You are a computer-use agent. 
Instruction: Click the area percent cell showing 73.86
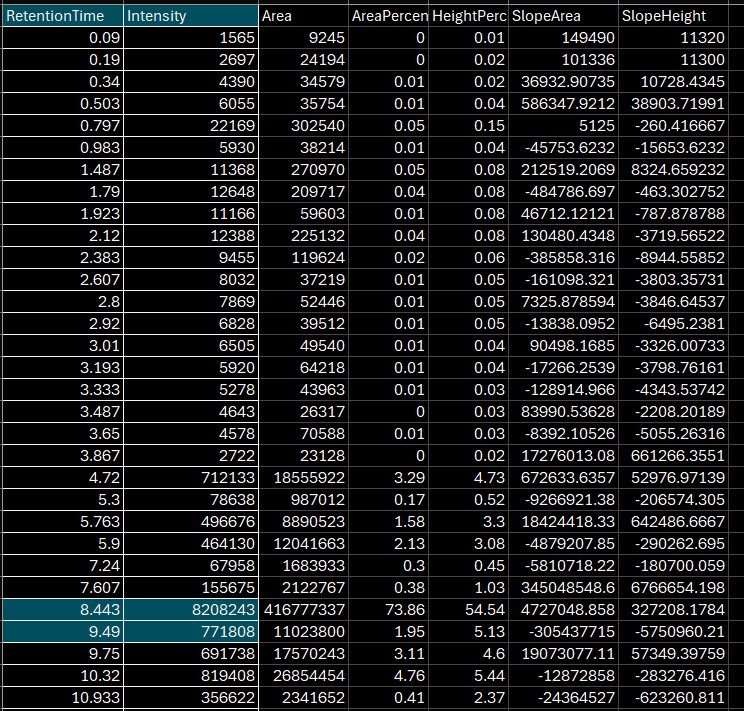389,610
